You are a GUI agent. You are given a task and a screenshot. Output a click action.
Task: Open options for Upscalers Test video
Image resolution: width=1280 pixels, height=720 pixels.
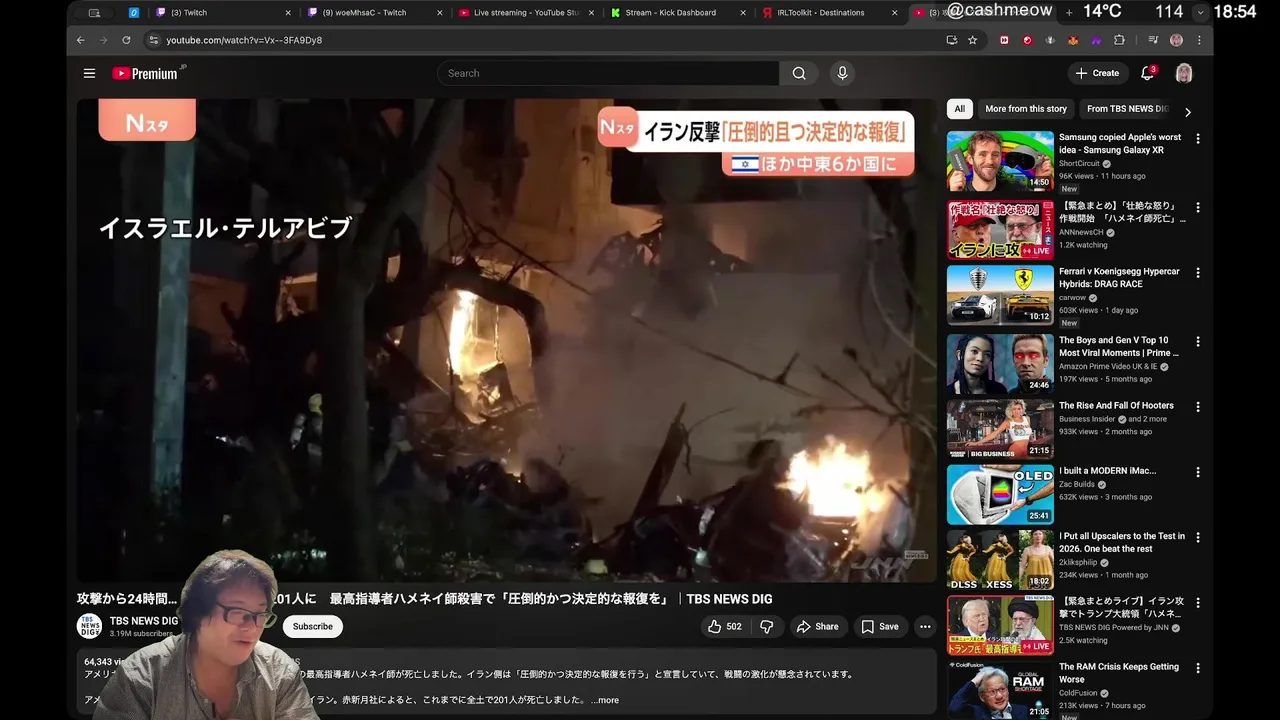[x=1197, y=538]
